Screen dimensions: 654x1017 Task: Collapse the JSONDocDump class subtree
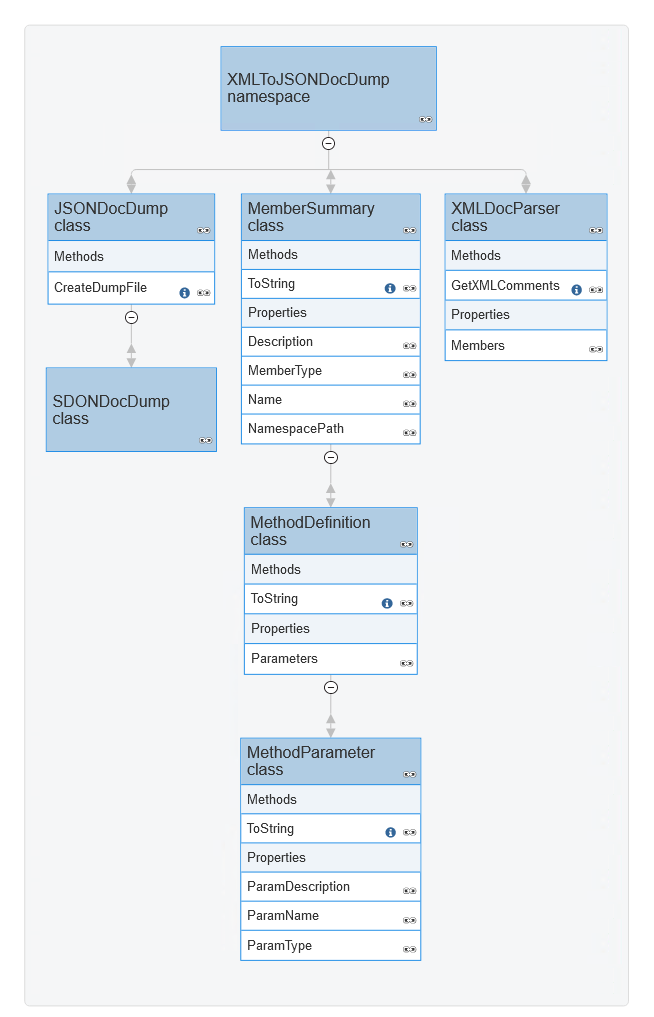(131, 317)
